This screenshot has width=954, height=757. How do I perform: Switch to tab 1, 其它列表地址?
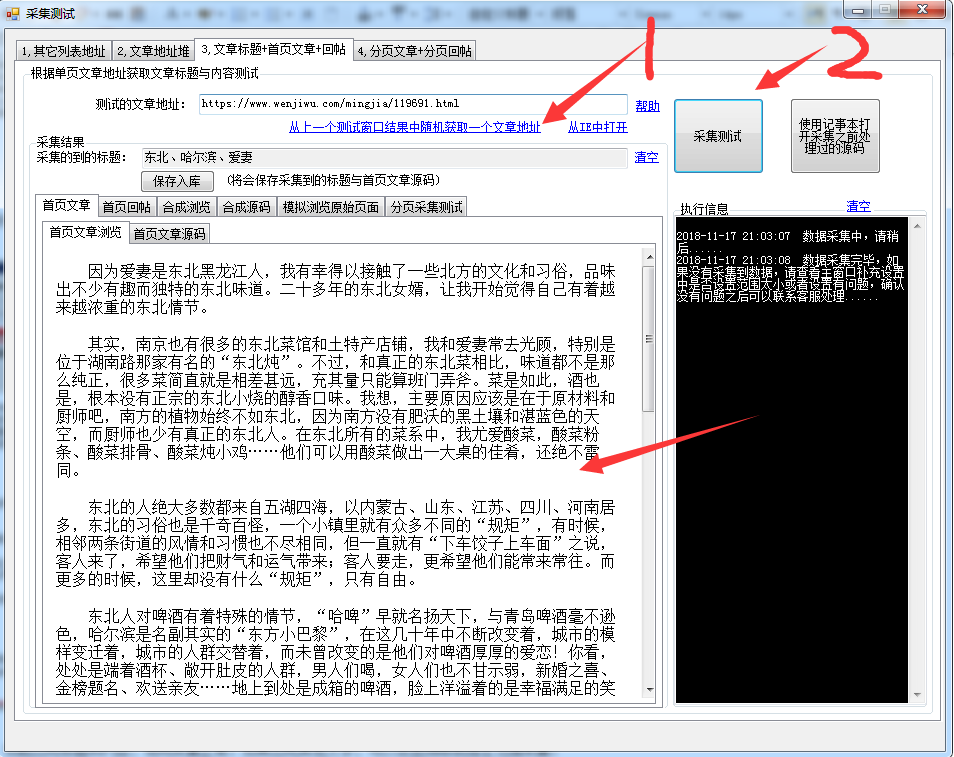(x=64, y=51)
